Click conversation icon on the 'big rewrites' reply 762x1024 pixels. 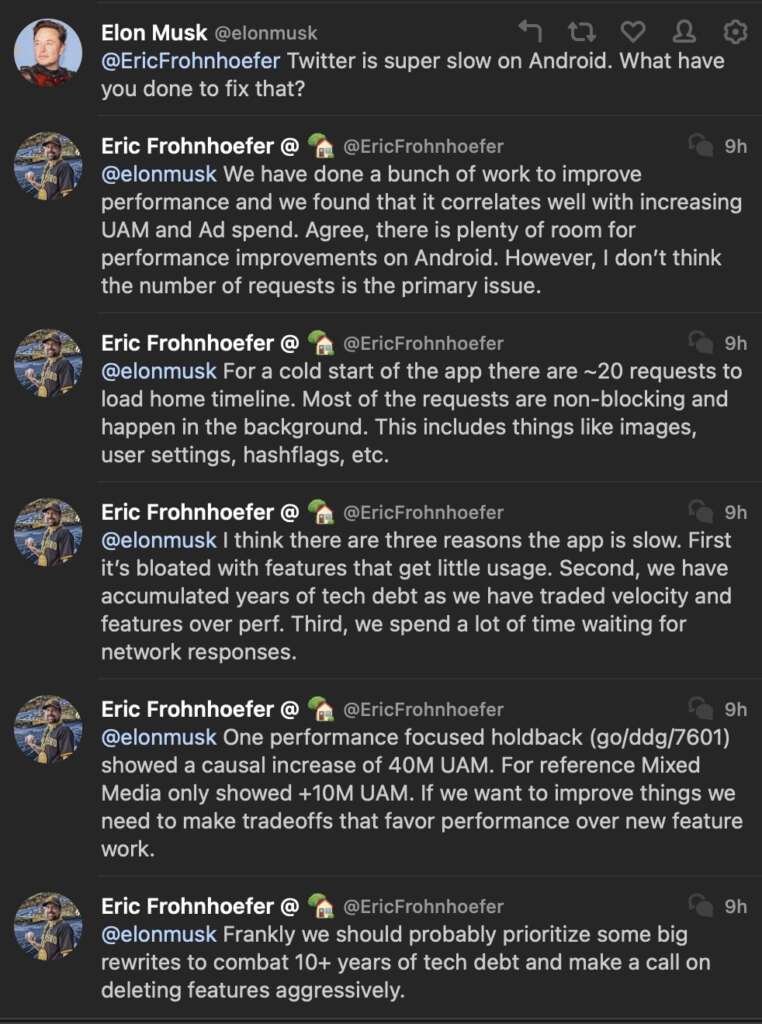(701, 906)
